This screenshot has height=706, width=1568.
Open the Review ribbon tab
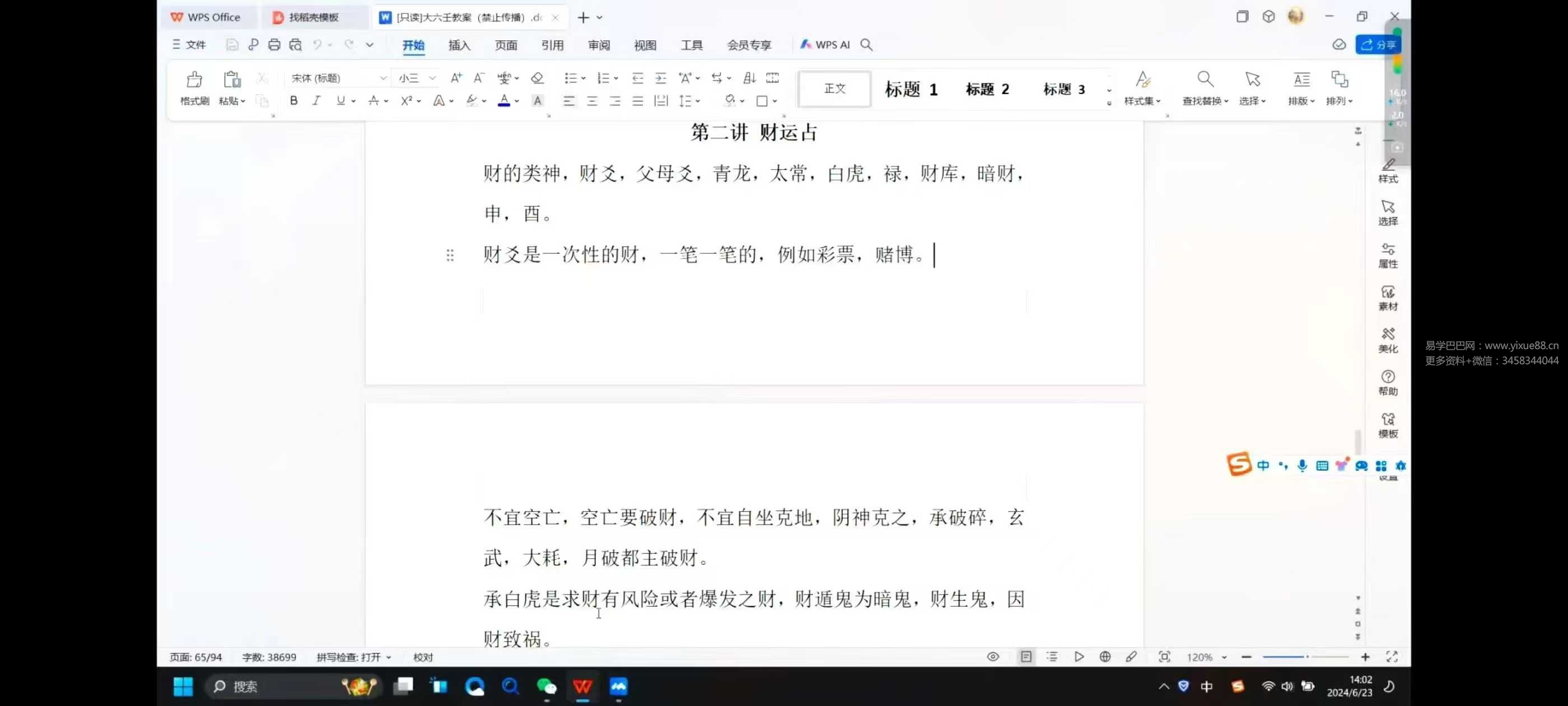[x=598, y=45]
